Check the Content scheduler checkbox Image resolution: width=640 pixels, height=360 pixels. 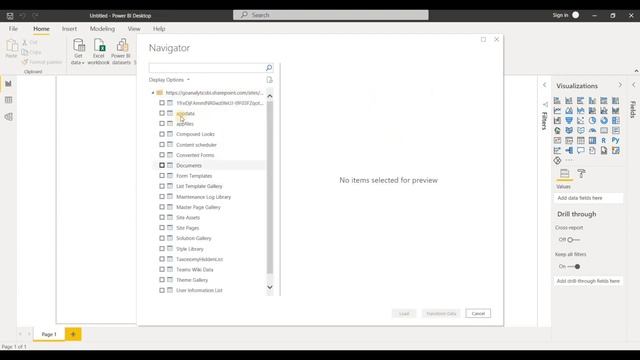pyautogui.click(x=162, y=144)
